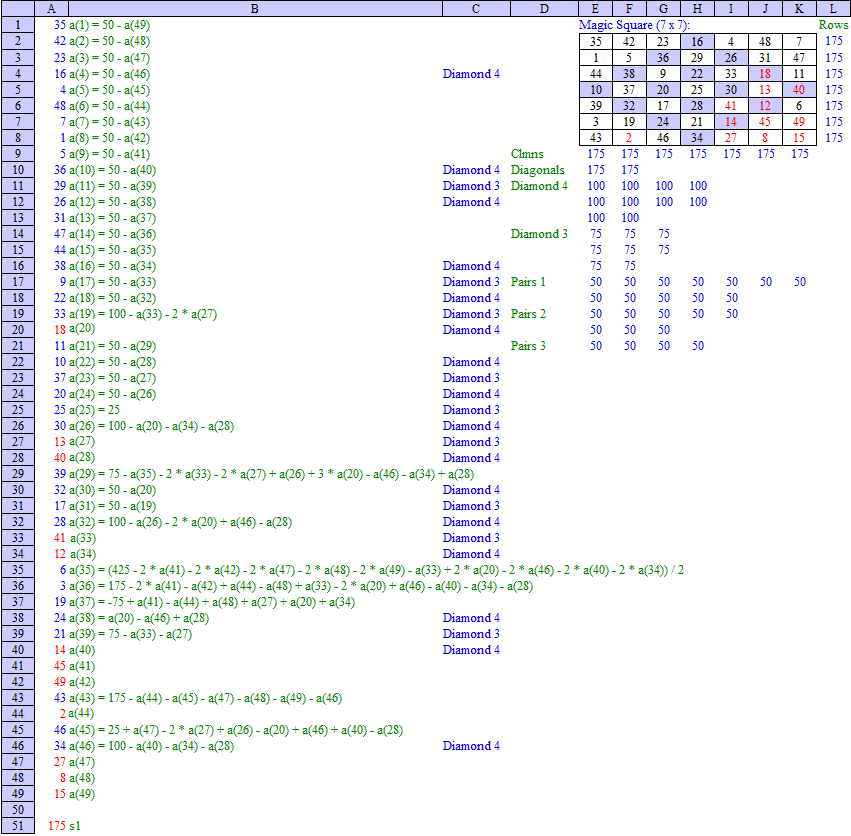The width and height of the screenshot is (851, 836).
Task: Click the red value 13 beside a(27)
Action: [60, 442]
